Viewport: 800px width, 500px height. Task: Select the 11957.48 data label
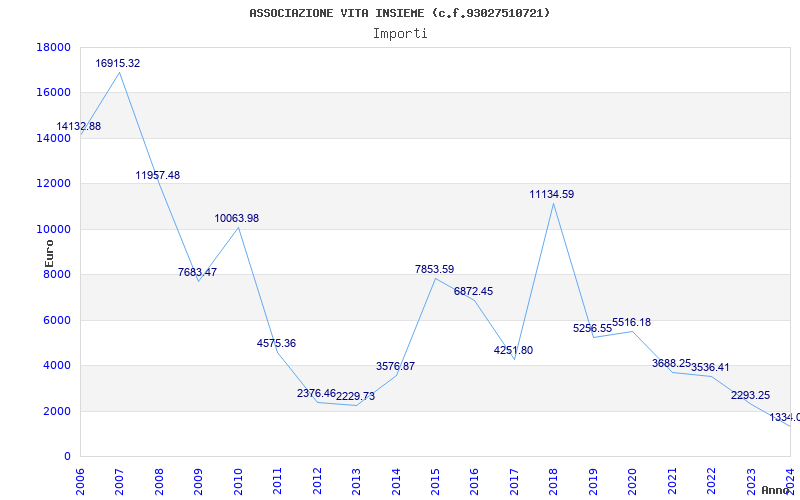point(158,176)
